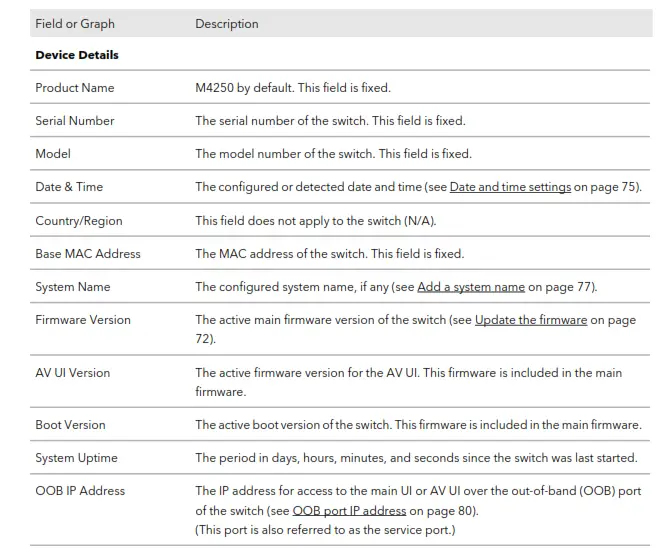This screenshot has height=552, width=666.
Task: Click the 'Field or Graph' column header
Action: [x=75, y=24]
